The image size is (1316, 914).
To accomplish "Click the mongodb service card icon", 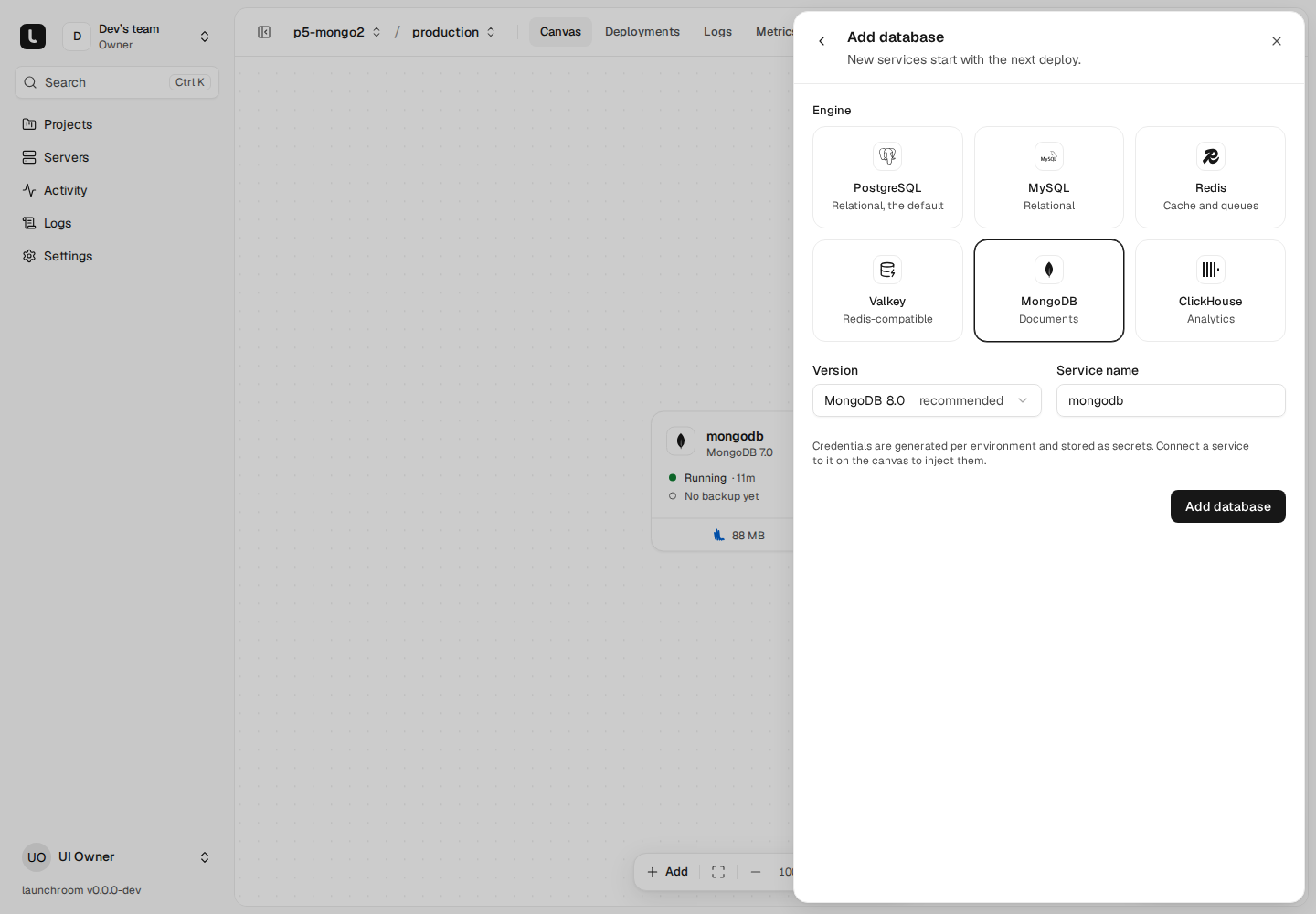I will click(681, 441).
